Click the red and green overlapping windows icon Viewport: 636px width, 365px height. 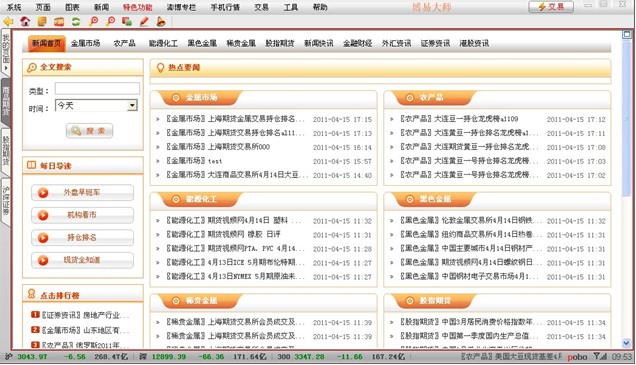click(x=127, y=21)
